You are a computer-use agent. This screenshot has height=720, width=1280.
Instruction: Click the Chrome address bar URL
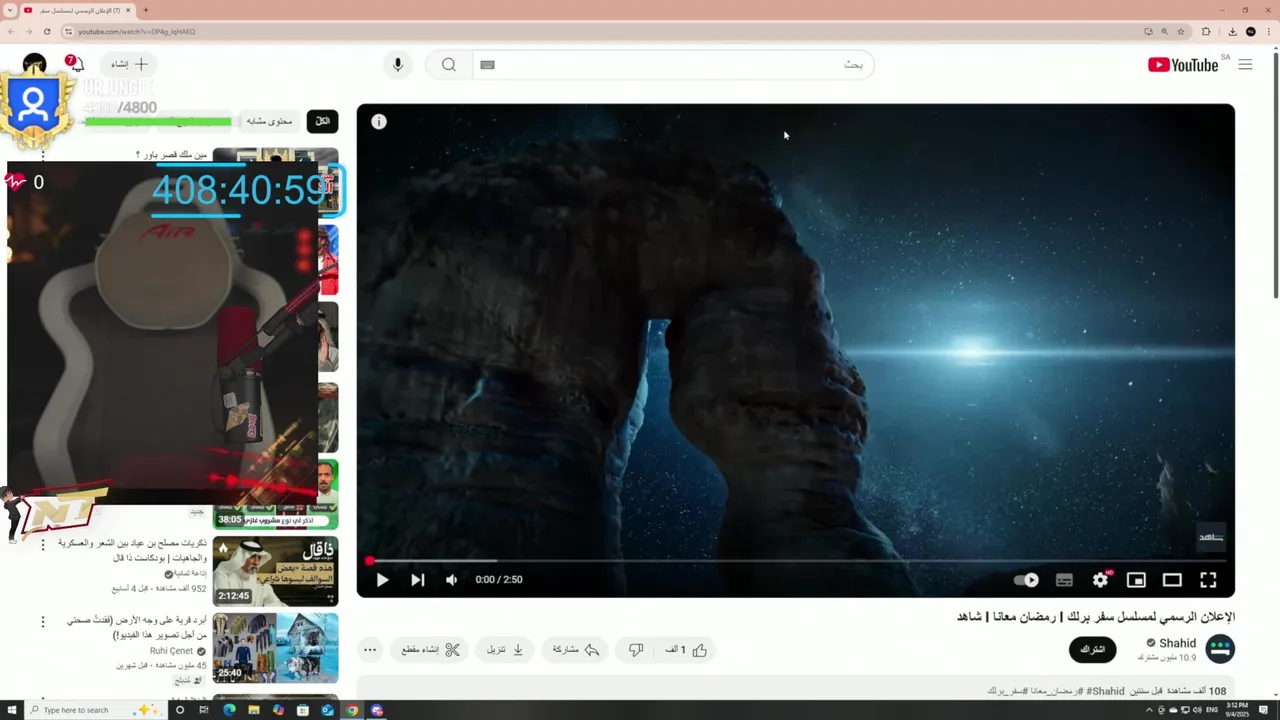pos(137,32)
